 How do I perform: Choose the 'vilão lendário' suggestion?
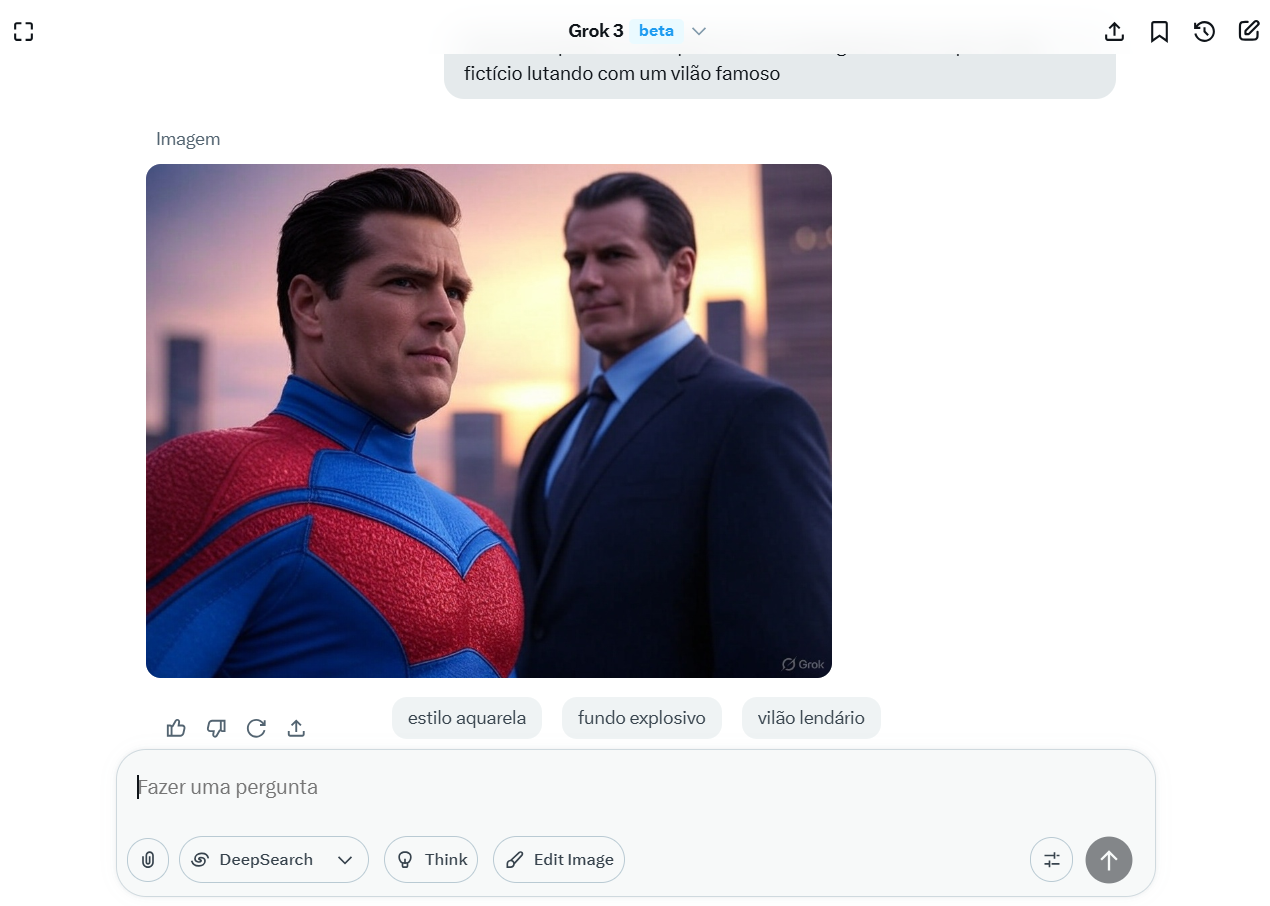(811, 718)
